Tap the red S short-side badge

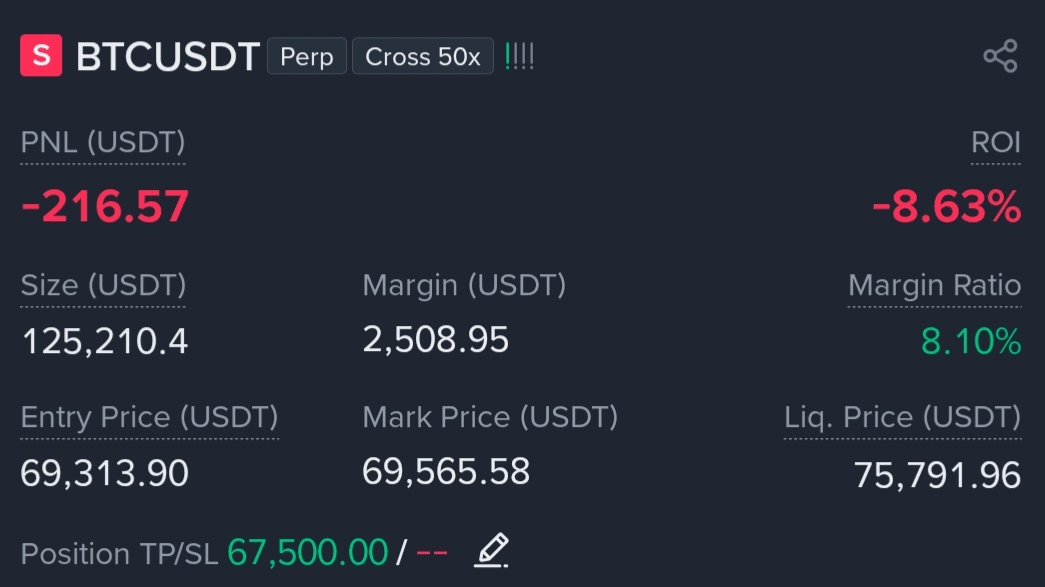click(x=41, y=55)
